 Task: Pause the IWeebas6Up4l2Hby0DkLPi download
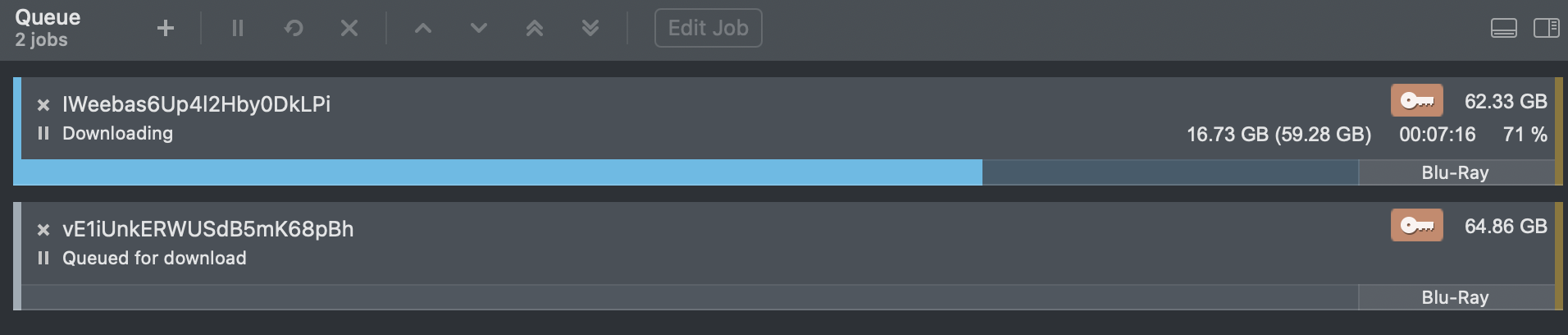[x=43, y=133]
